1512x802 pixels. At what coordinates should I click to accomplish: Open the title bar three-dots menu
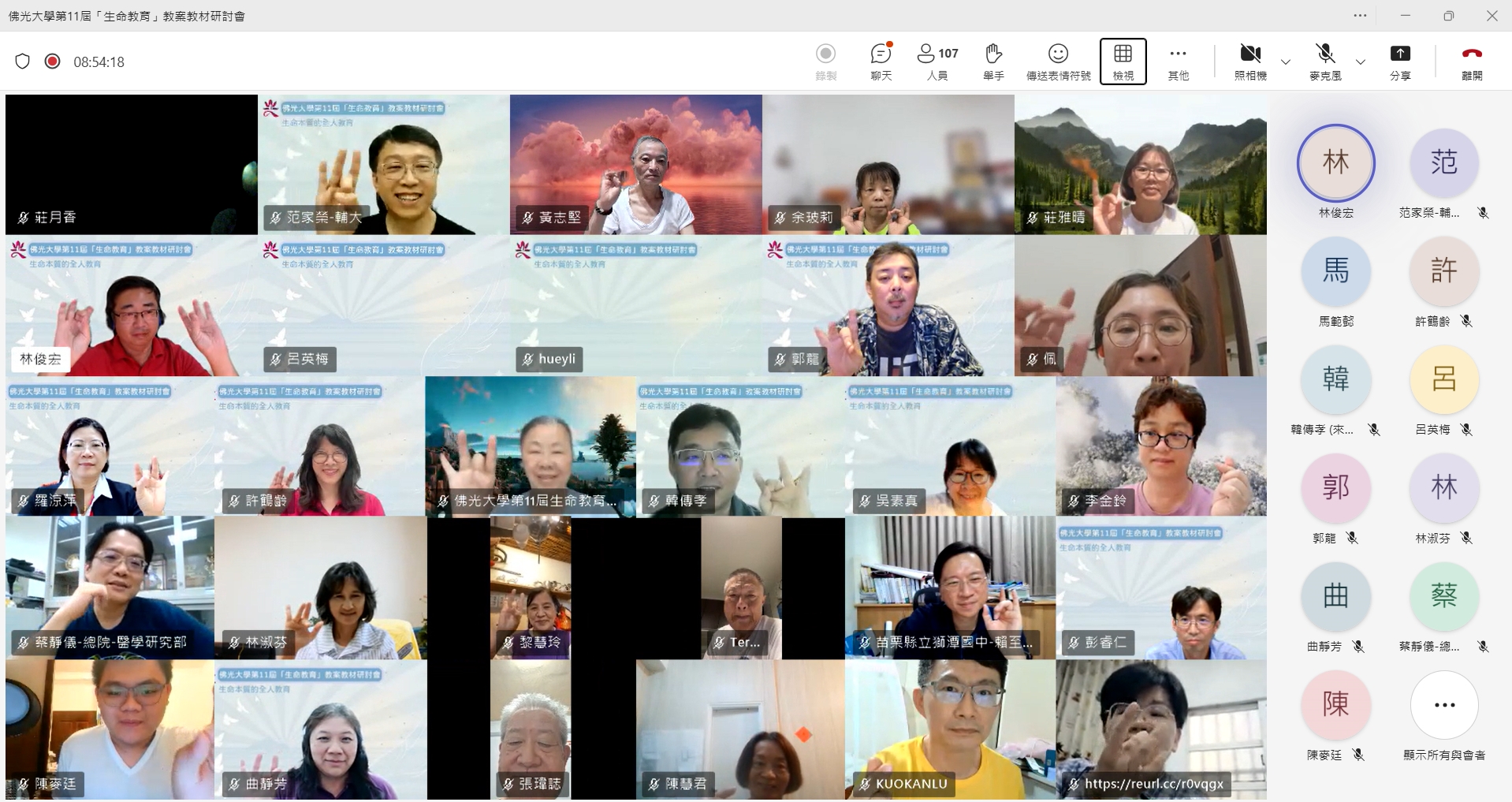click(x=1360, y=16)
